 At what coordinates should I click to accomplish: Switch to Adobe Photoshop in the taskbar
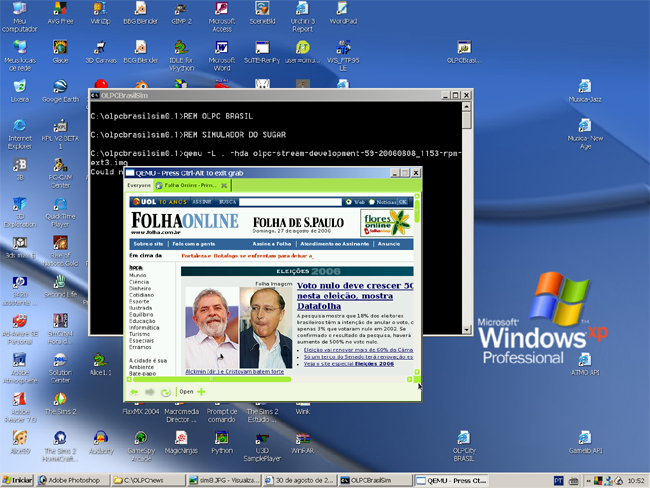tap(69, 480)
